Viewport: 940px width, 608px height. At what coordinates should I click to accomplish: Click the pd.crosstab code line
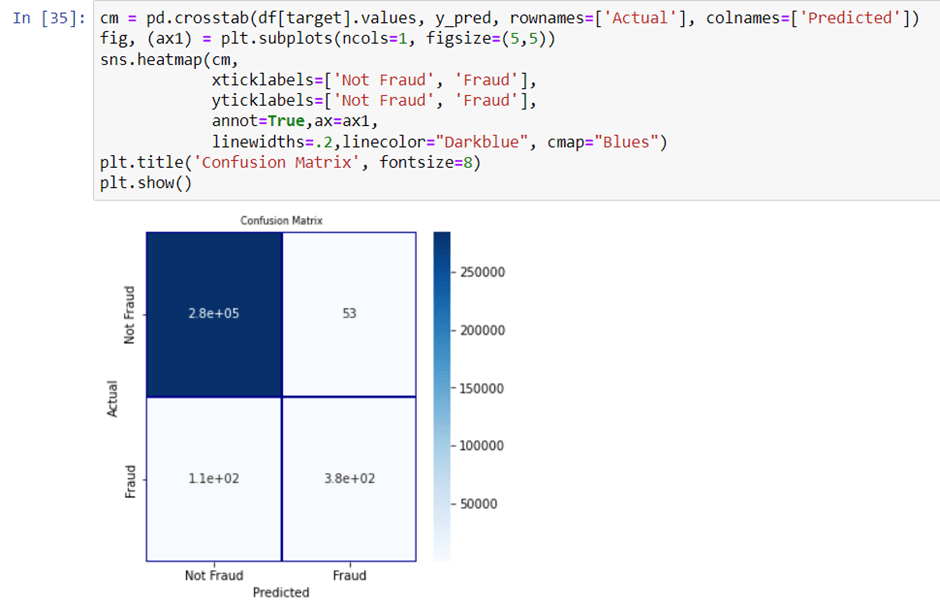click(509, 19)
